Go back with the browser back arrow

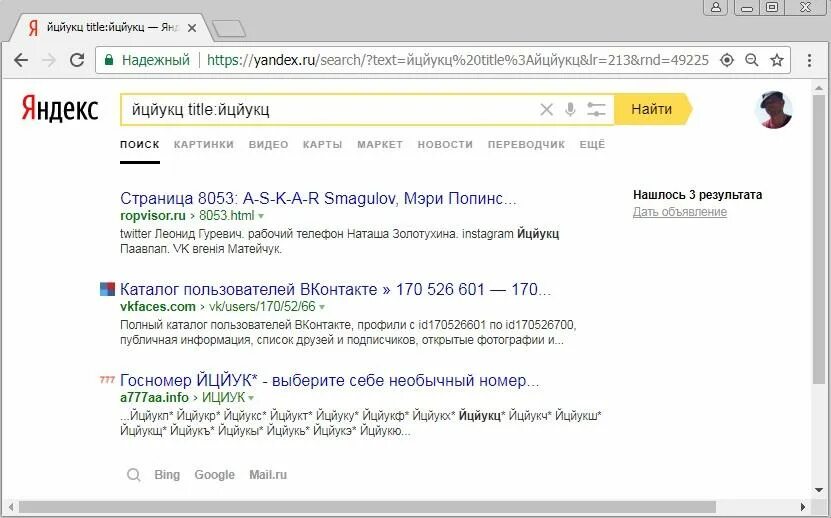[21, 60]
